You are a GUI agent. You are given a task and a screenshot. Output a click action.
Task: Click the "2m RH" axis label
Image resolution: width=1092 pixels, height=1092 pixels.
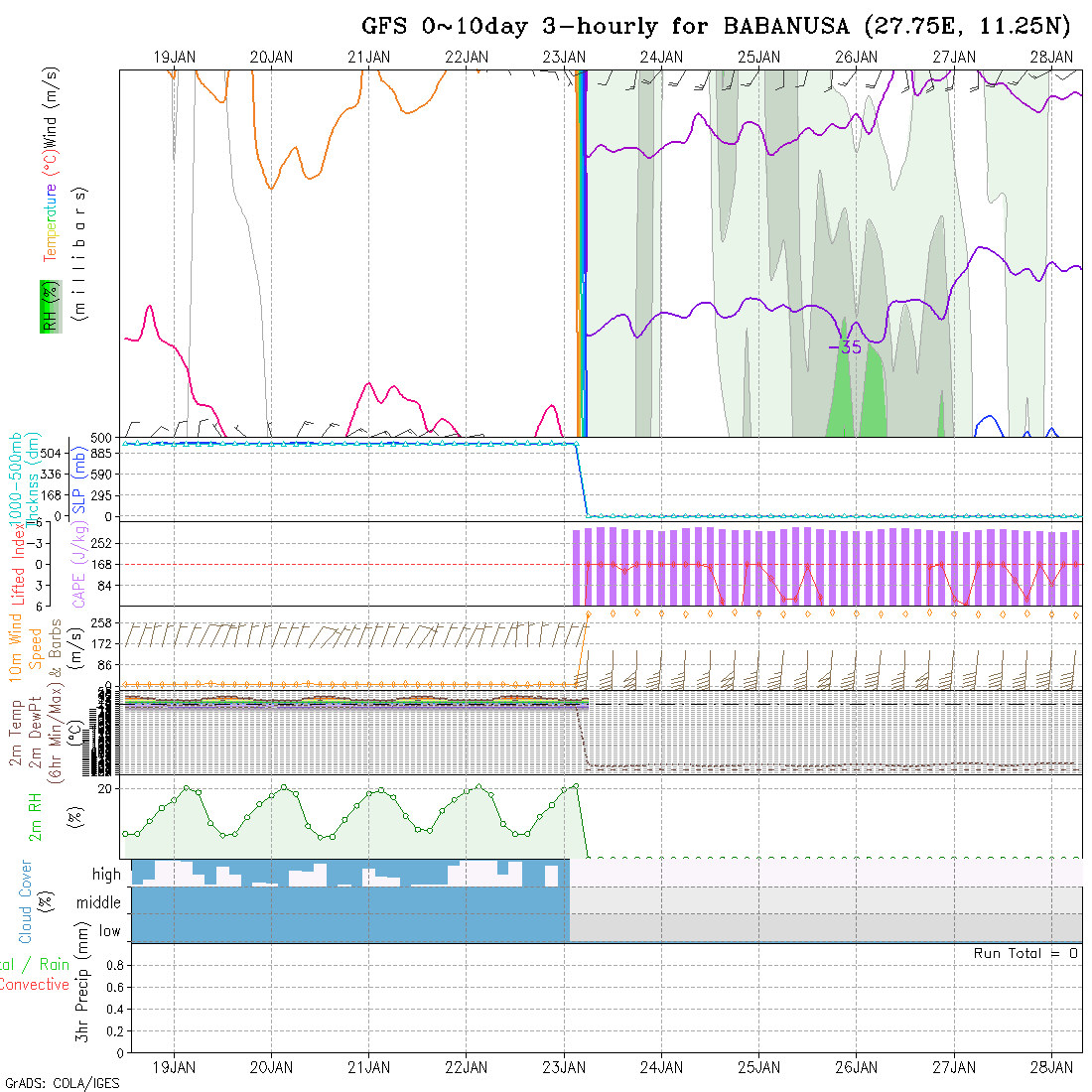(36, 816)
